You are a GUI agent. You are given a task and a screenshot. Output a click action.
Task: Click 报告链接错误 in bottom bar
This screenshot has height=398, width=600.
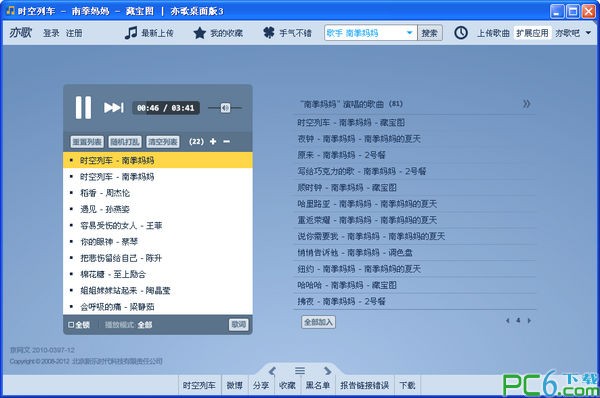[x=365, y=385]
